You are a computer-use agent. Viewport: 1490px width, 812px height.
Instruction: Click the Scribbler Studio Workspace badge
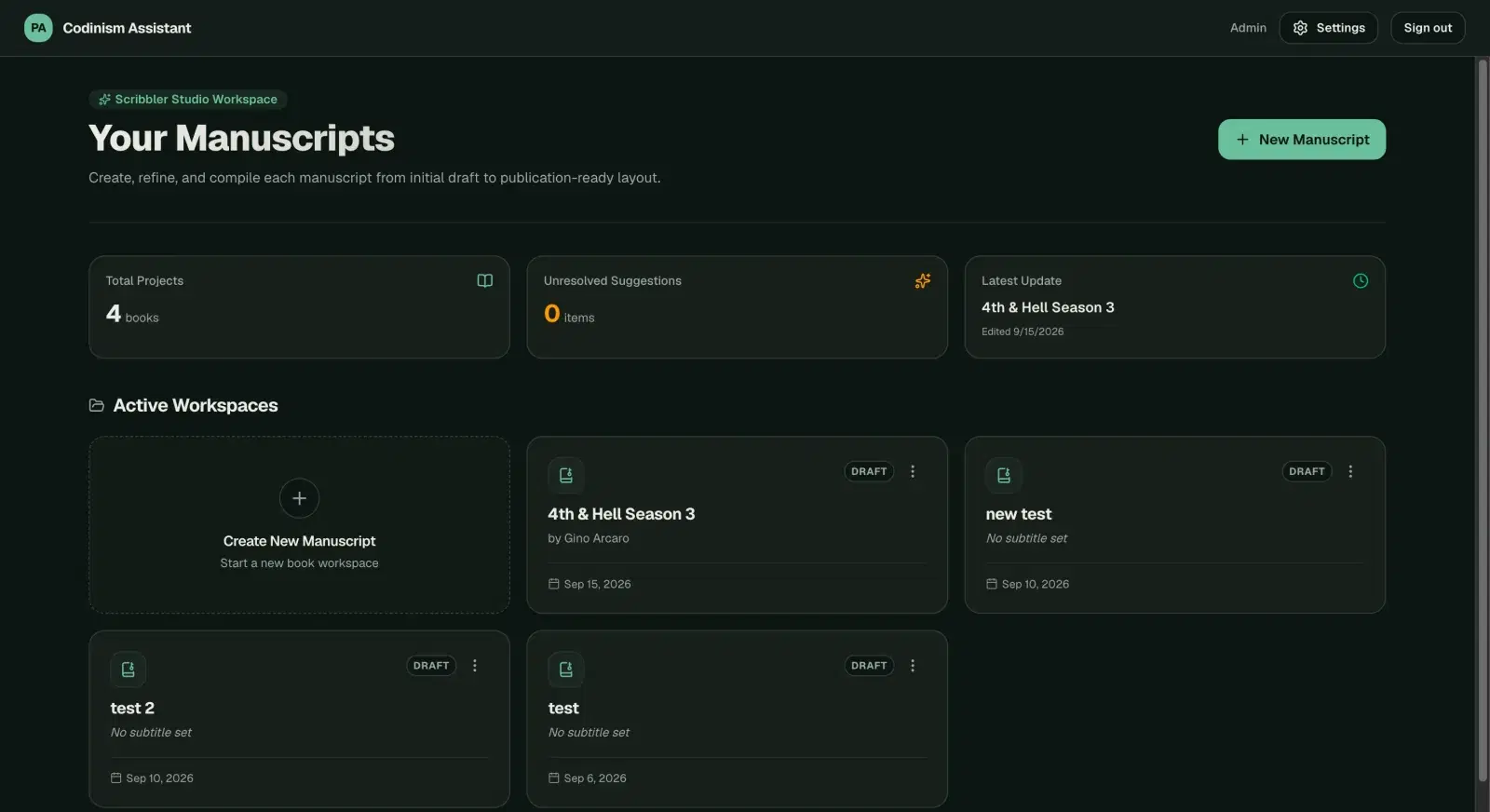188,99
